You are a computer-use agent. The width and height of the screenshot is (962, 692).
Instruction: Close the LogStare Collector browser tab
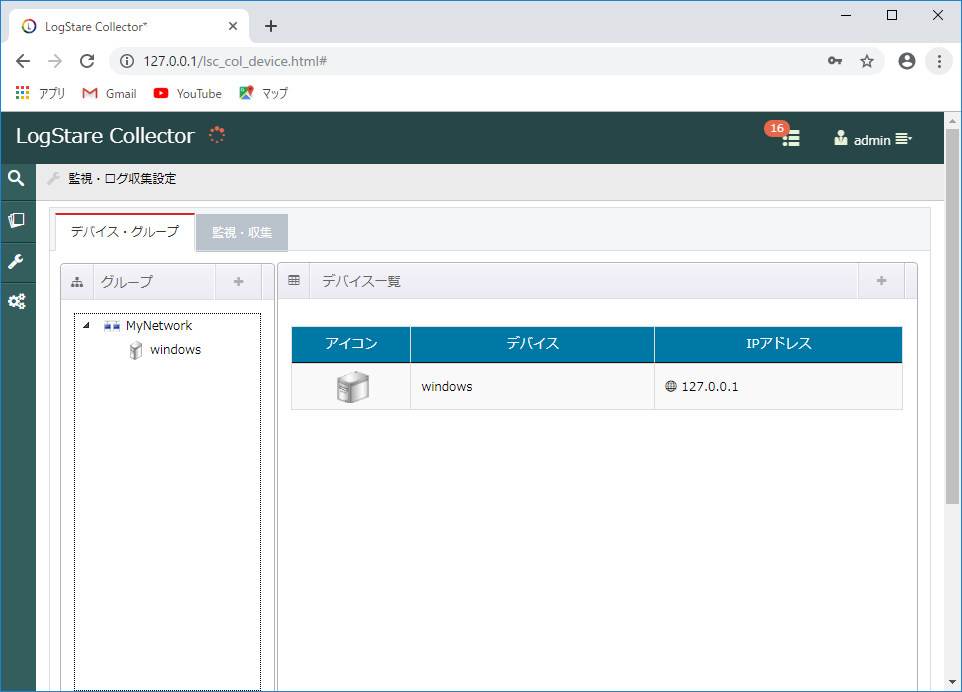coord(233,26)
